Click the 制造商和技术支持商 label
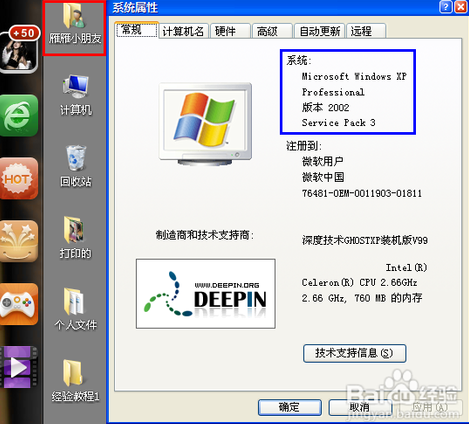Image resolution: width=469 pixels, height=424 pixels. click(205, 235)
